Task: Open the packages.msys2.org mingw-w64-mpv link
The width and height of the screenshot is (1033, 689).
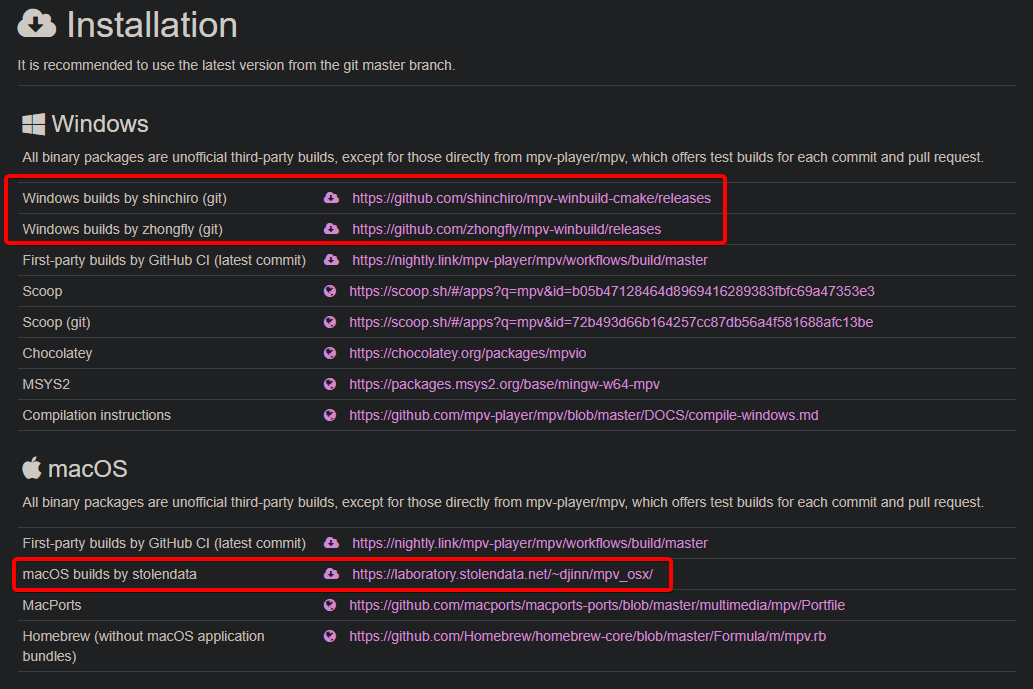Action: tap(504, 384)
